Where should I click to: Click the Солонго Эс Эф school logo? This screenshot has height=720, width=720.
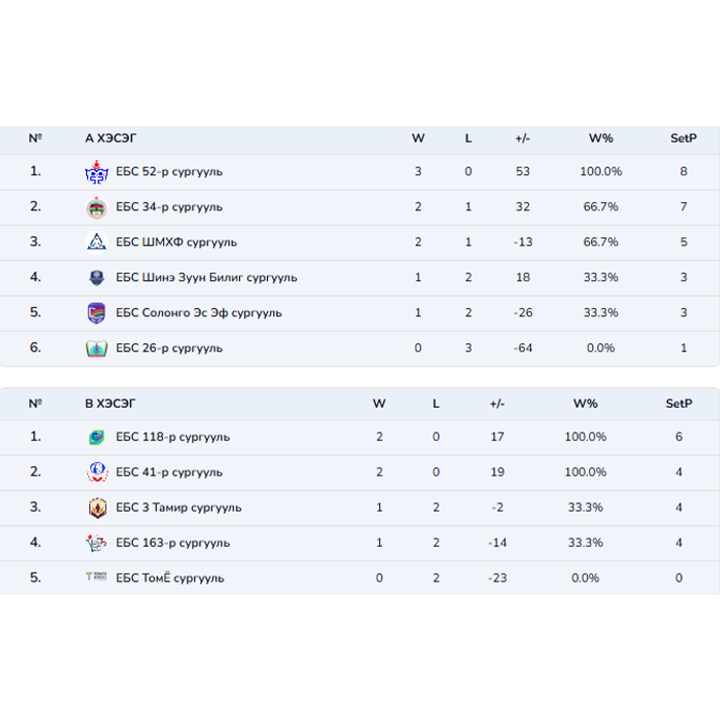96,313
